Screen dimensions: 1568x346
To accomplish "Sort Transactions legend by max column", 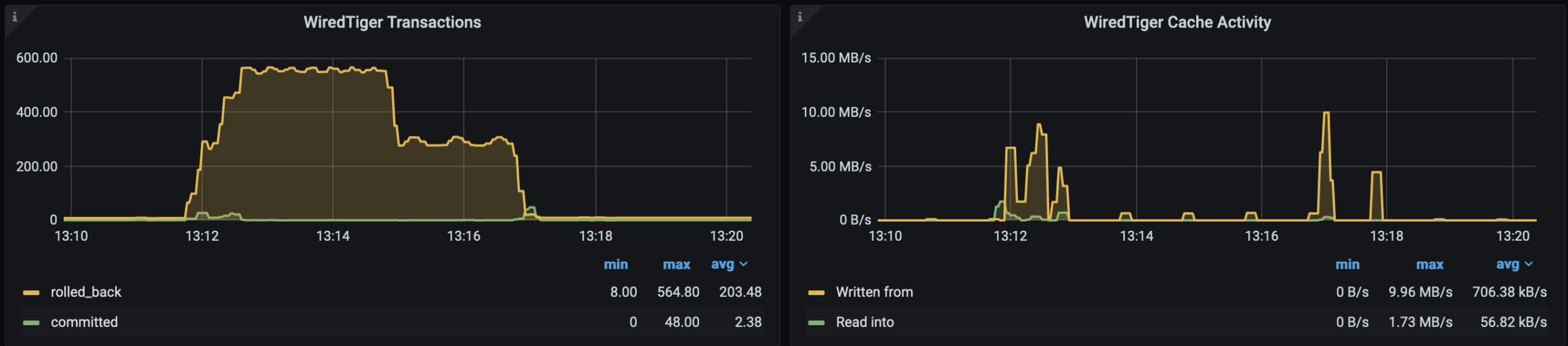I will [676, 265].
